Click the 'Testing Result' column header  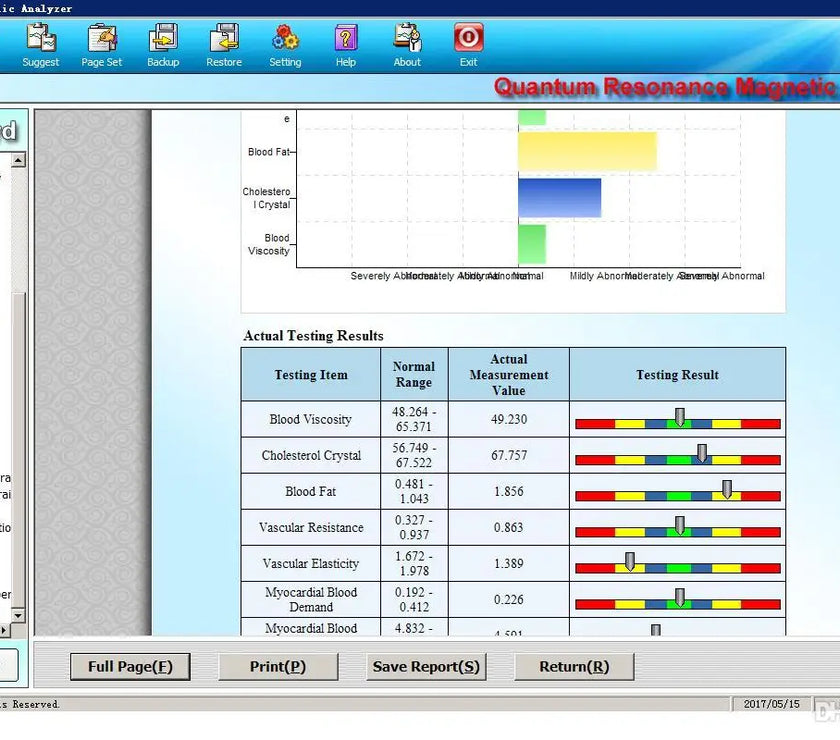678,375
